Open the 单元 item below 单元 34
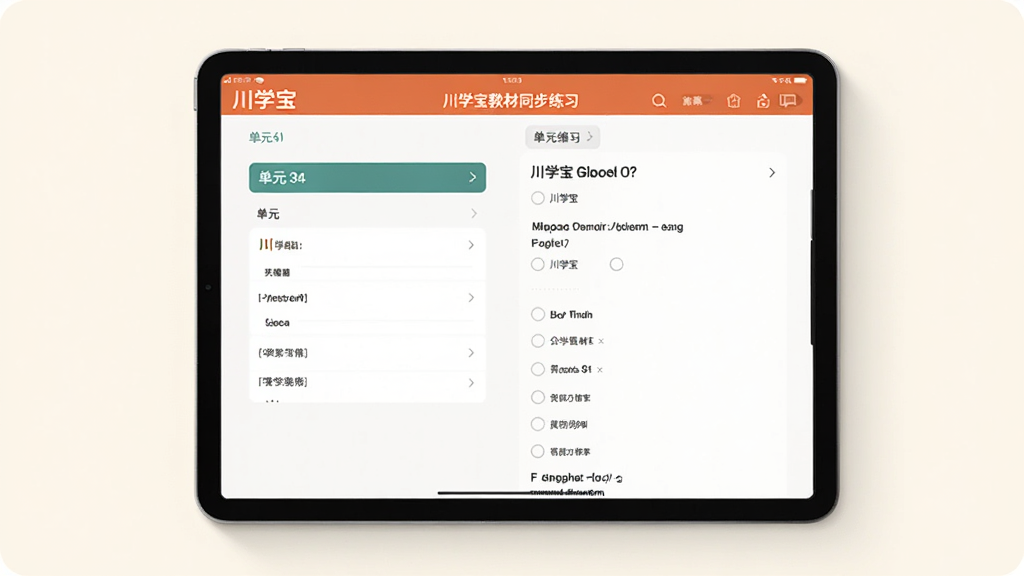The height and width of the screenshot is (576, 1024). click(x=367, y=214)
